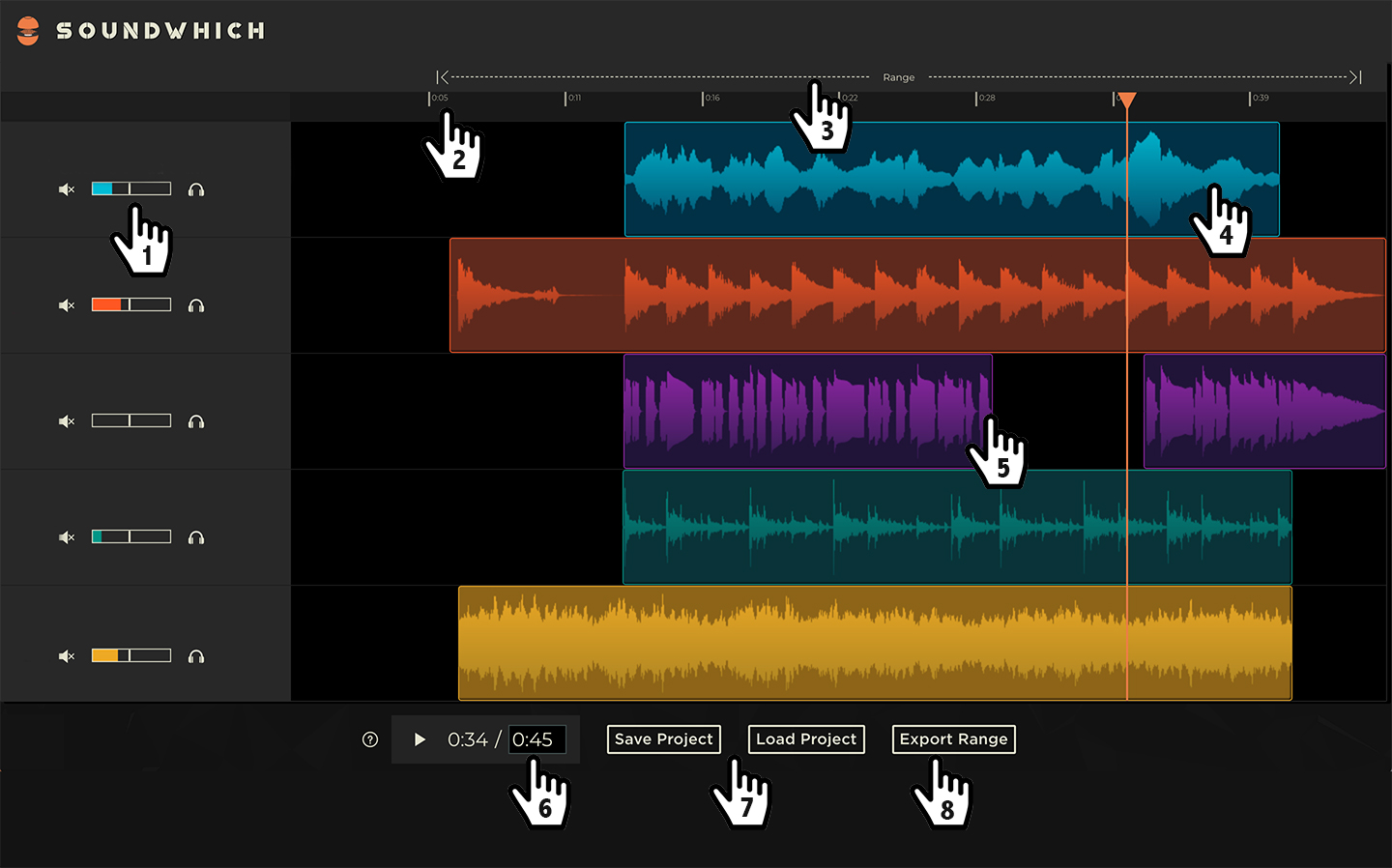The width and height of the screenshot is (1392, 868).
Task: Jump to the 0:16 timeline marker
Action: pyautogui.click(x=711, y=98)
